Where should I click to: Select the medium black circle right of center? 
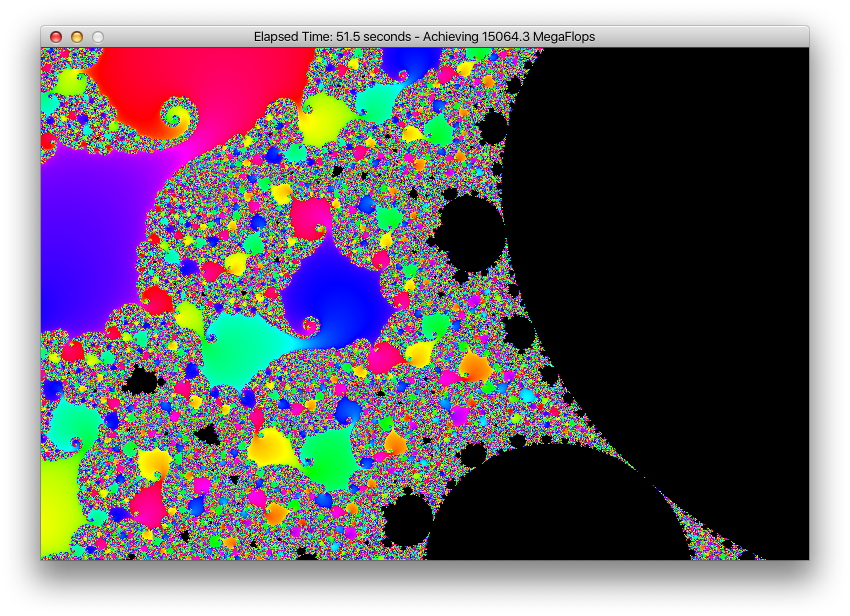[472, 233]
